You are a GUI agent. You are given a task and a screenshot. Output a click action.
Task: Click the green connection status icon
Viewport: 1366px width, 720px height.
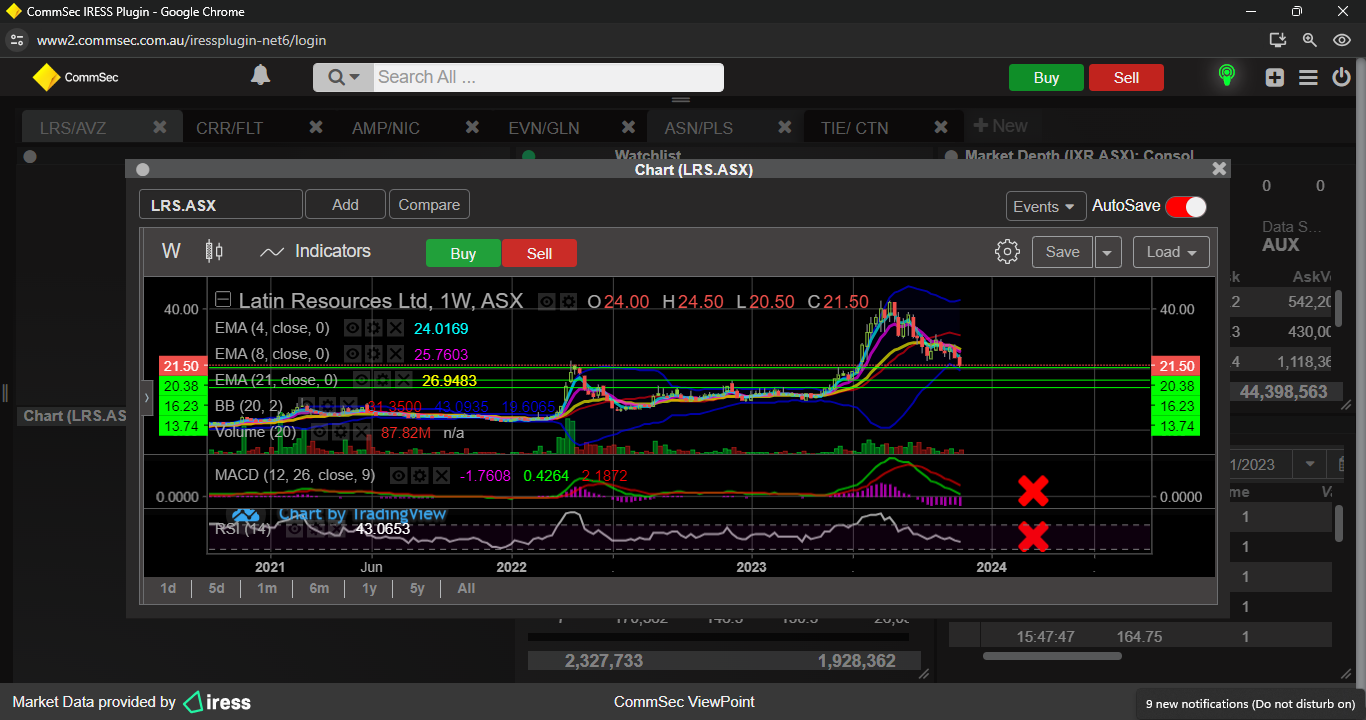click(1226, 76)
